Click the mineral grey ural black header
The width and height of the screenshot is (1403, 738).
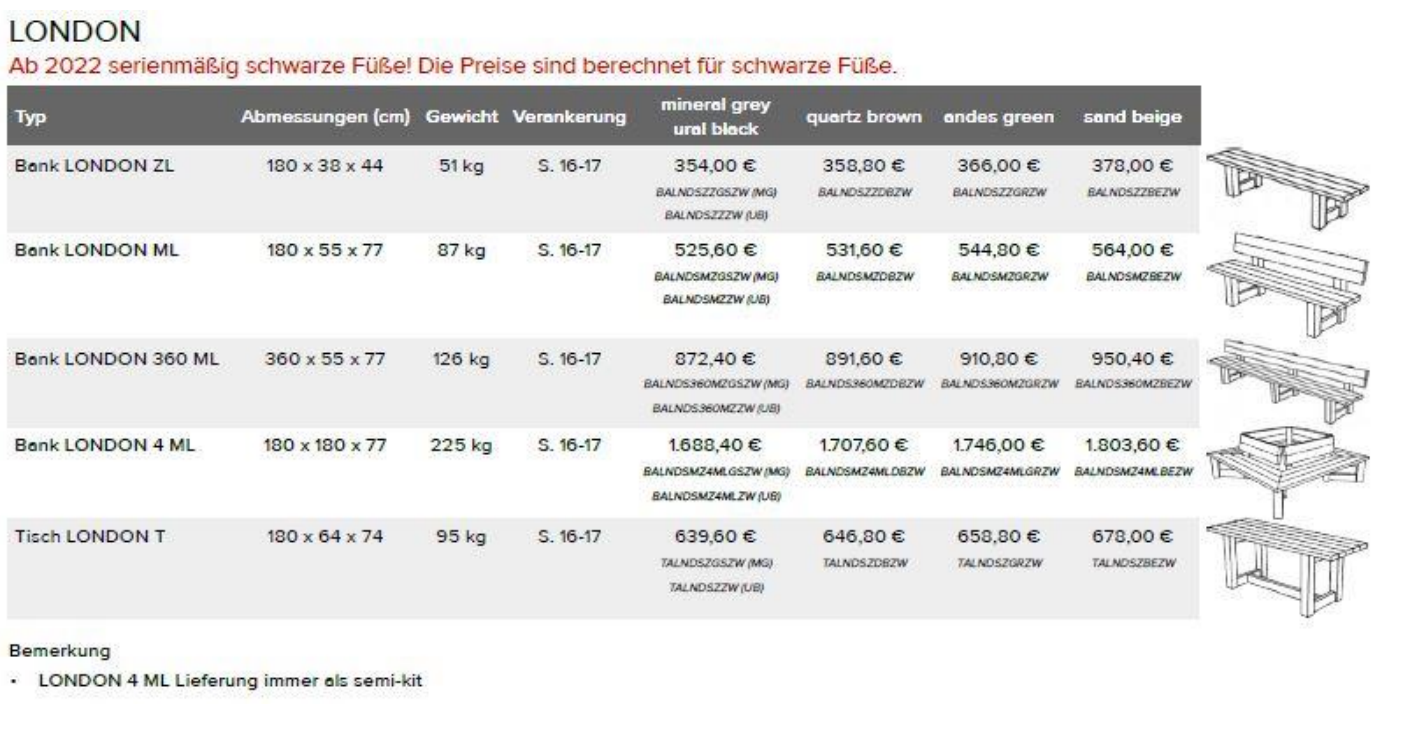[715, 116]
